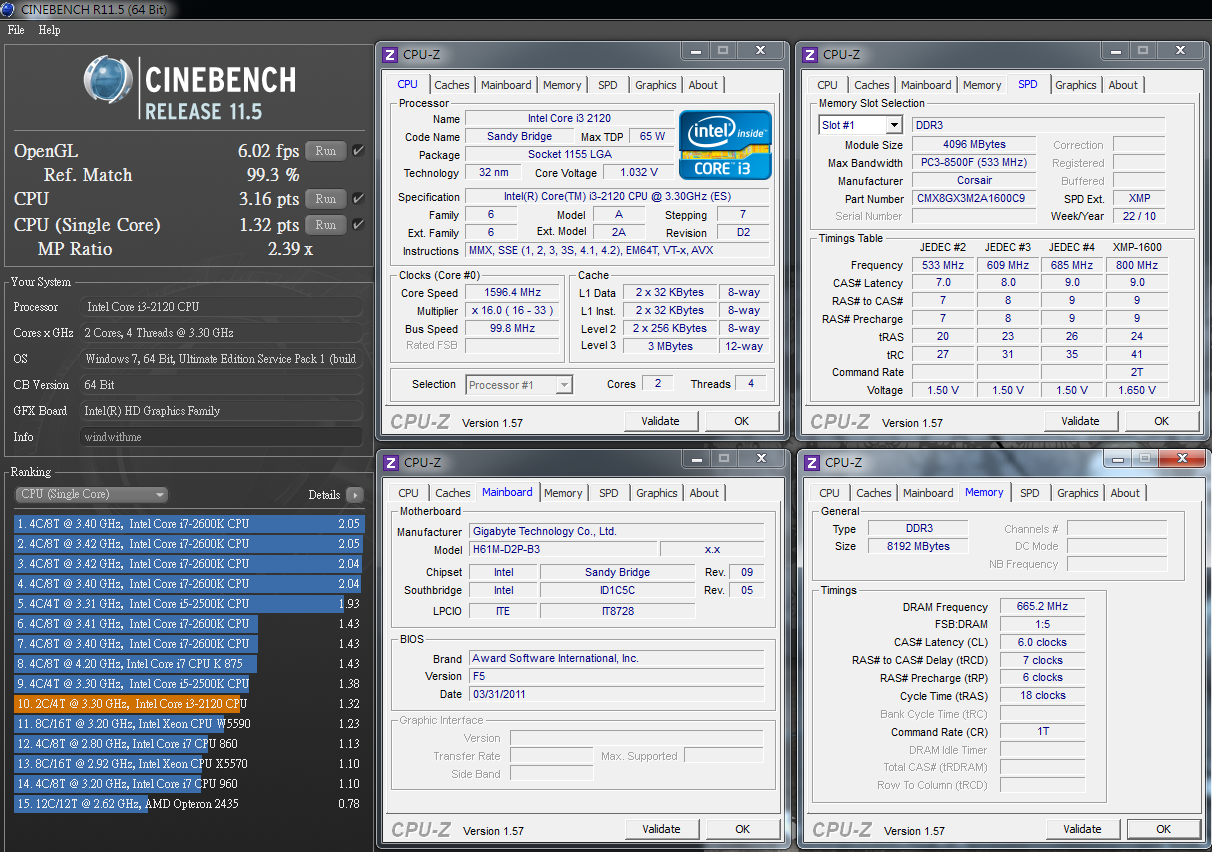1212x852 pixels.
Task: Select highlighted ranking row Core i3-2120
Action: tap(189, 704)
